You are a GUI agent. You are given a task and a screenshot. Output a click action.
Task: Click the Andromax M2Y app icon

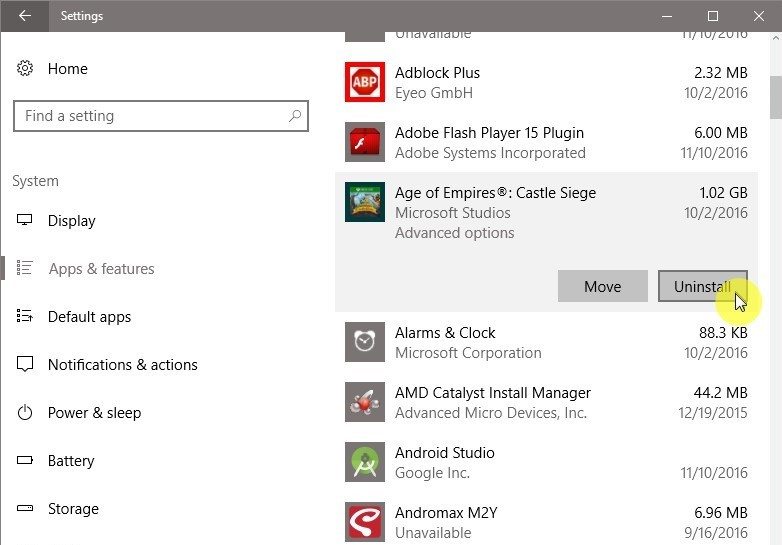[365, 522]
